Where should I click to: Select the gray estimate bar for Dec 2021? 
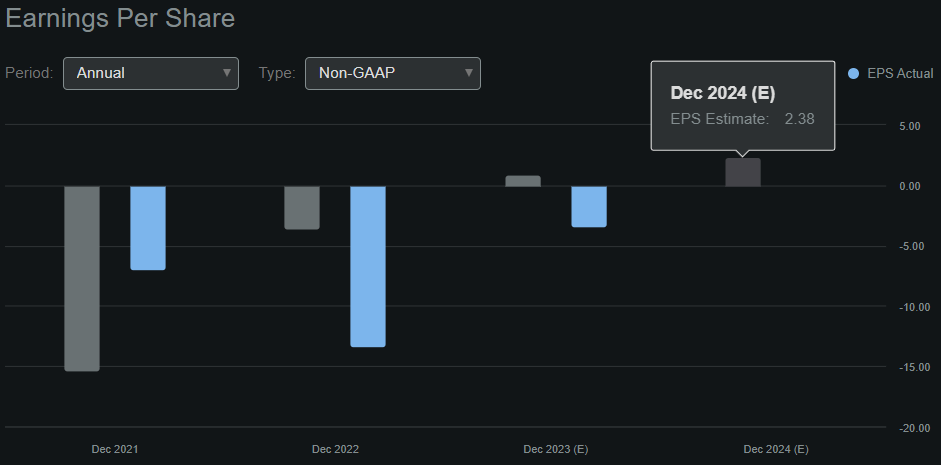pos(82,278)
